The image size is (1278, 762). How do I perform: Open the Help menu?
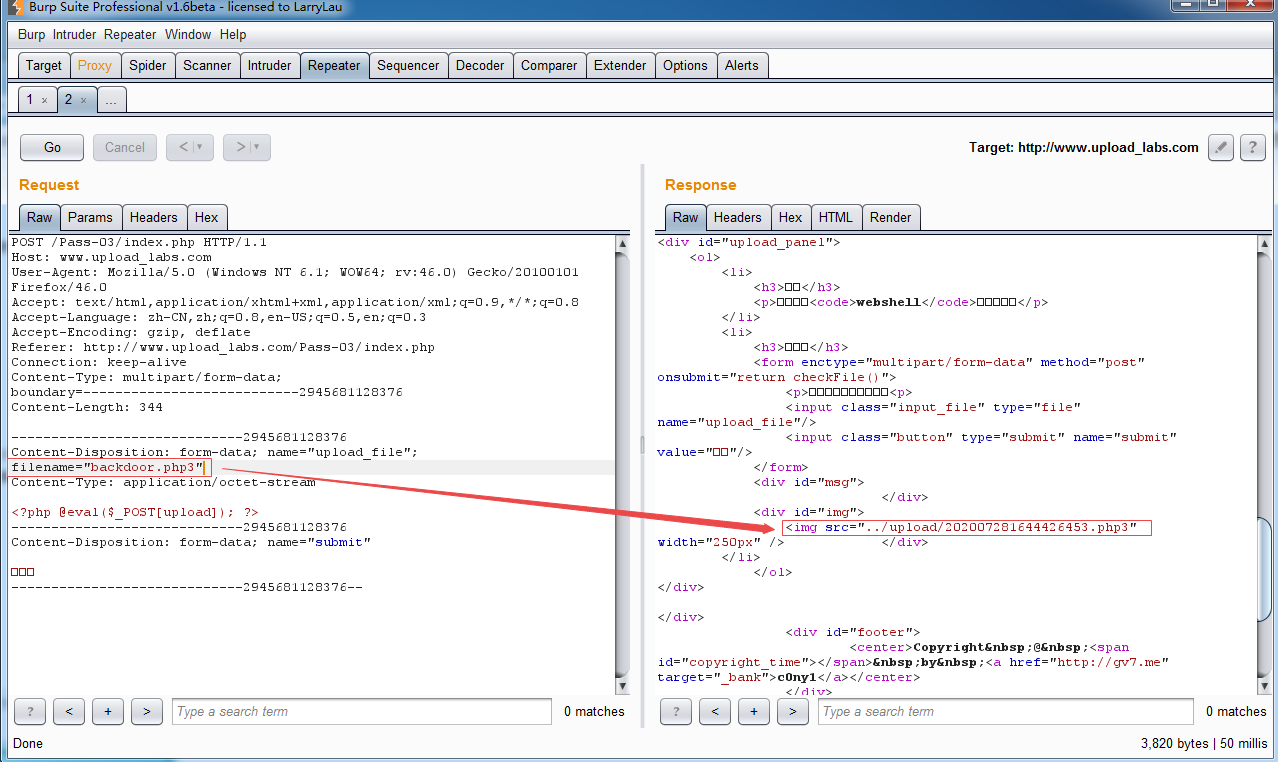coord(233,34)
